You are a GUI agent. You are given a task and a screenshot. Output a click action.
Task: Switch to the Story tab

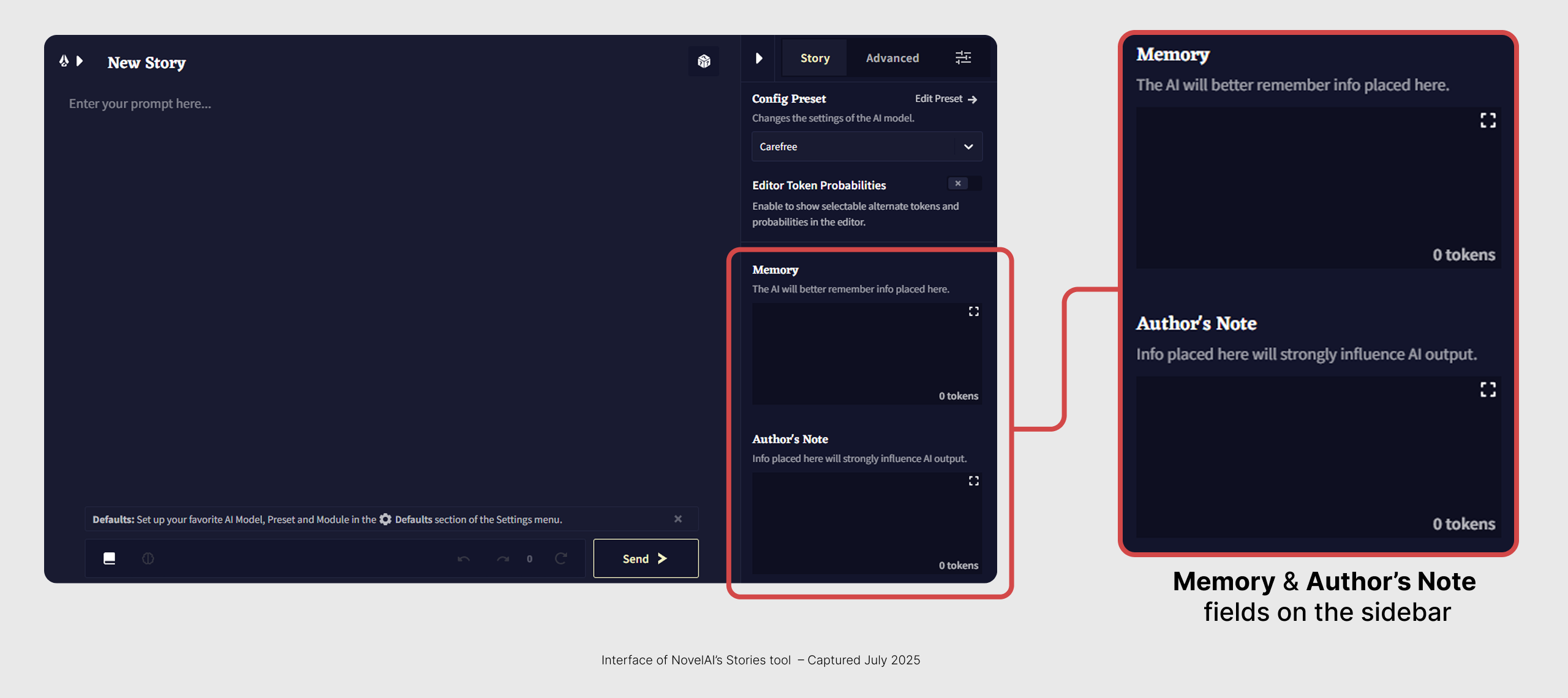(x=815, y=58)
